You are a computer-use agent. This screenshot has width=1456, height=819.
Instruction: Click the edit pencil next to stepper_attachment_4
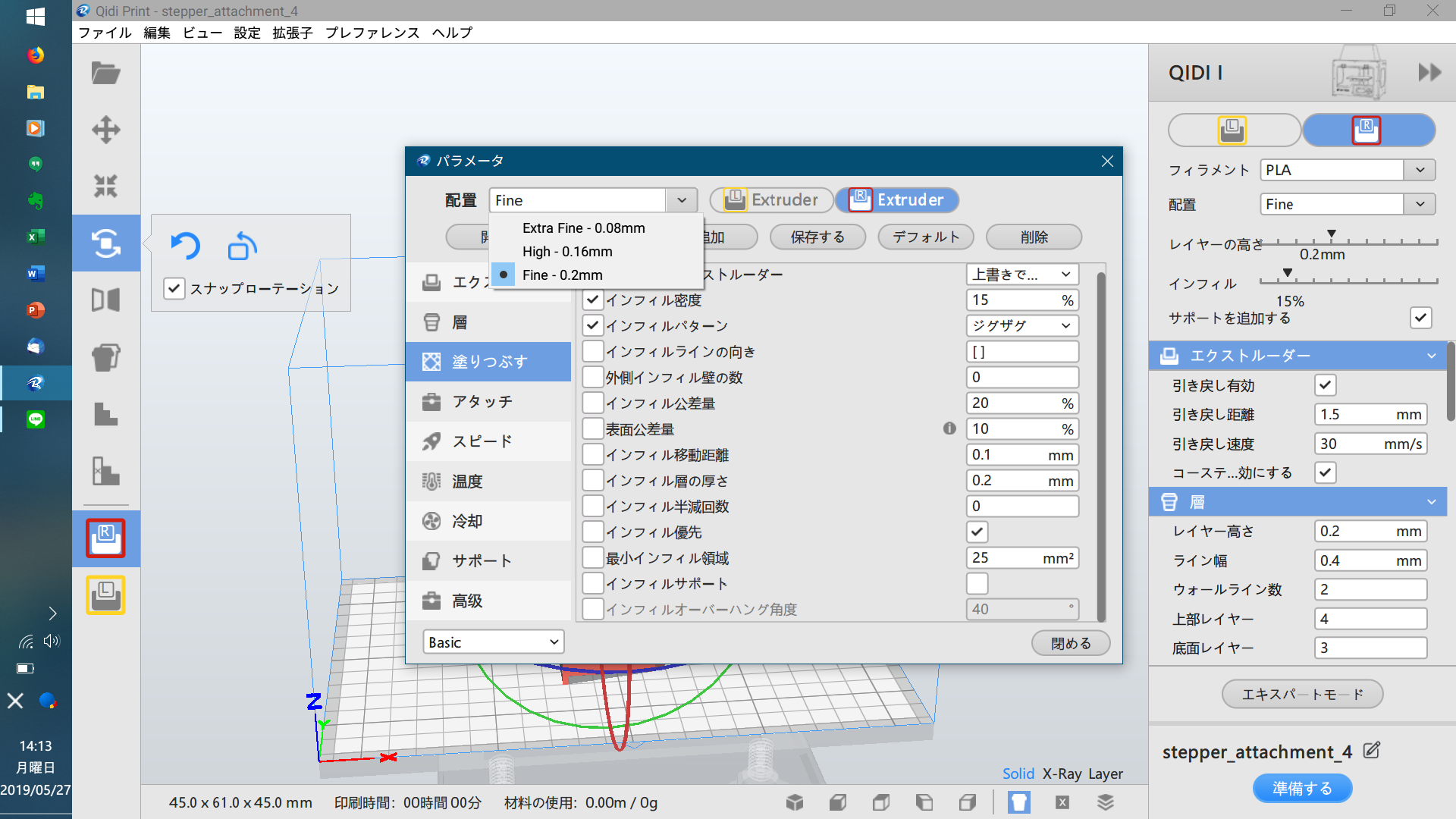(x=1371, y=751)
